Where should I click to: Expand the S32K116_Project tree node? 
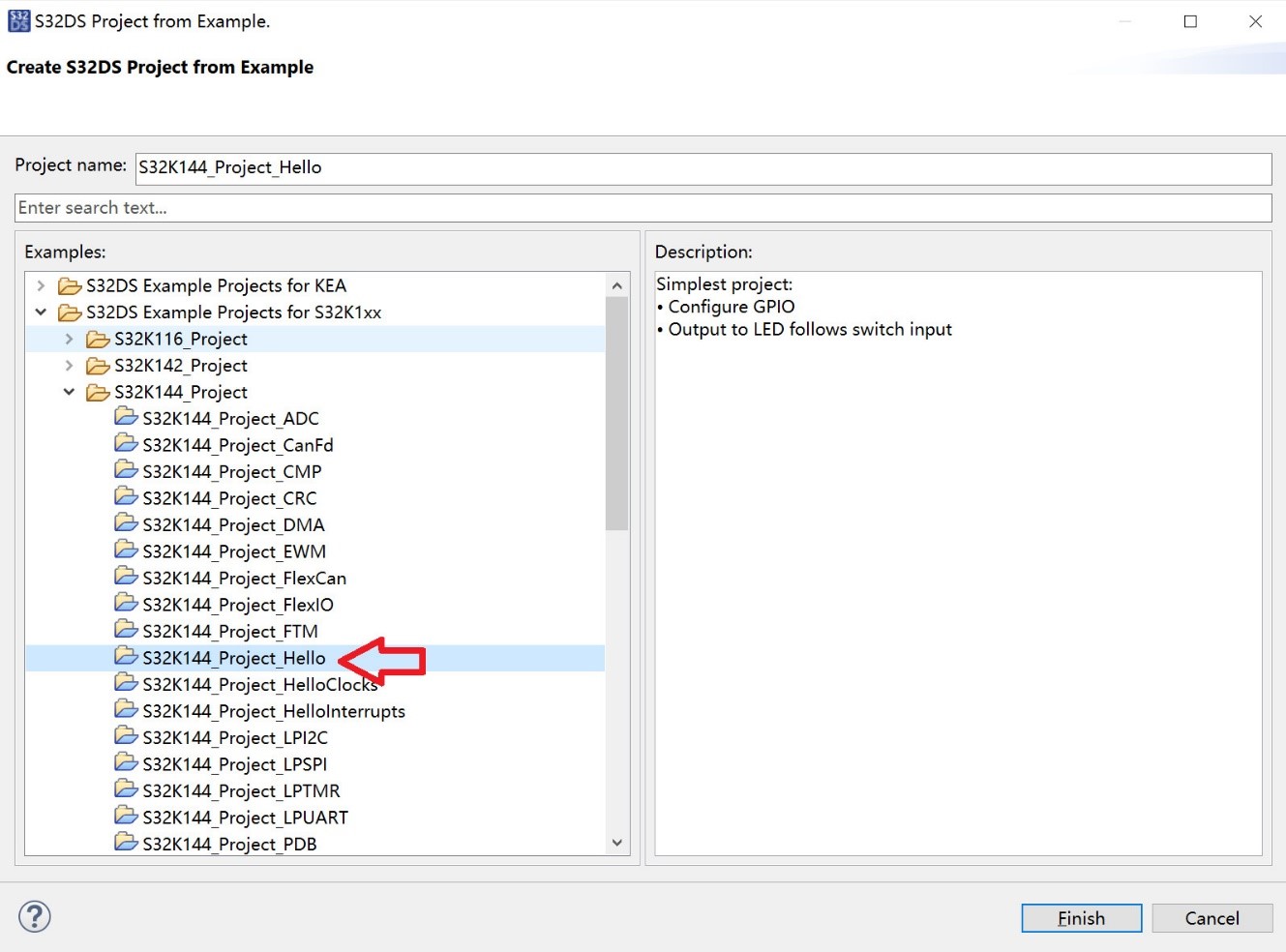(69, 339)
